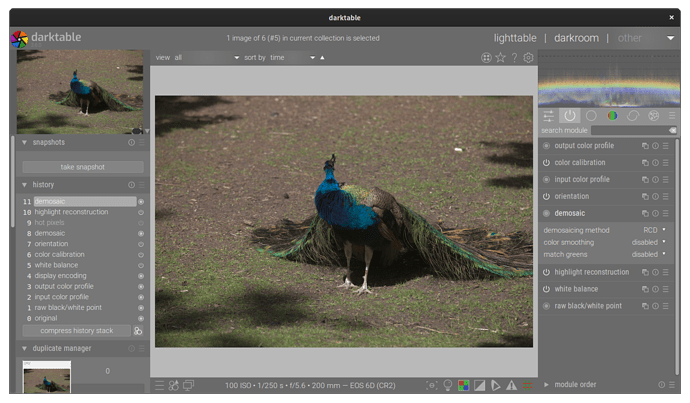Toggle output color profile module on/off

546,146
